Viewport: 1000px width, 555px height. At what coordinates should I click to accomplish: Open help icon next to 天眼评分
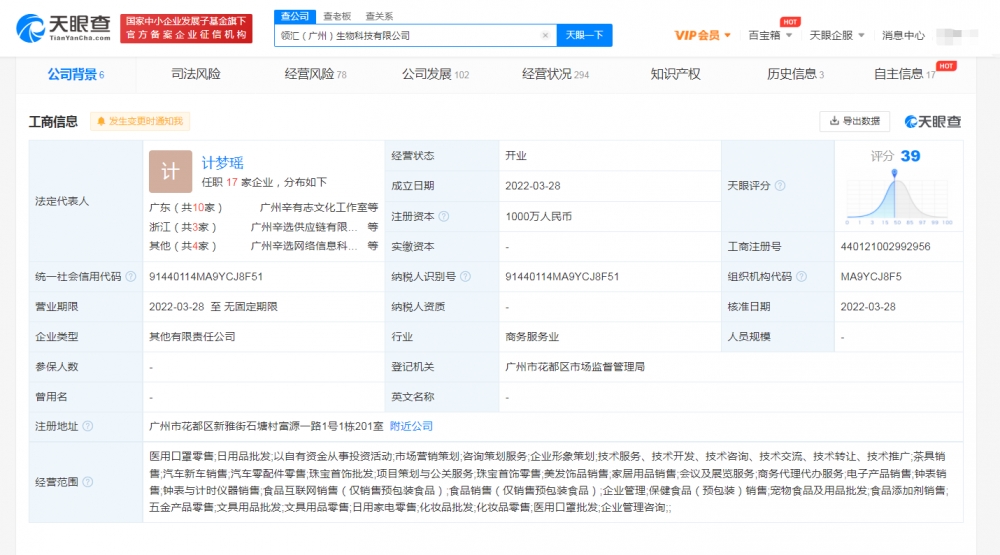[x=780, y=186]
